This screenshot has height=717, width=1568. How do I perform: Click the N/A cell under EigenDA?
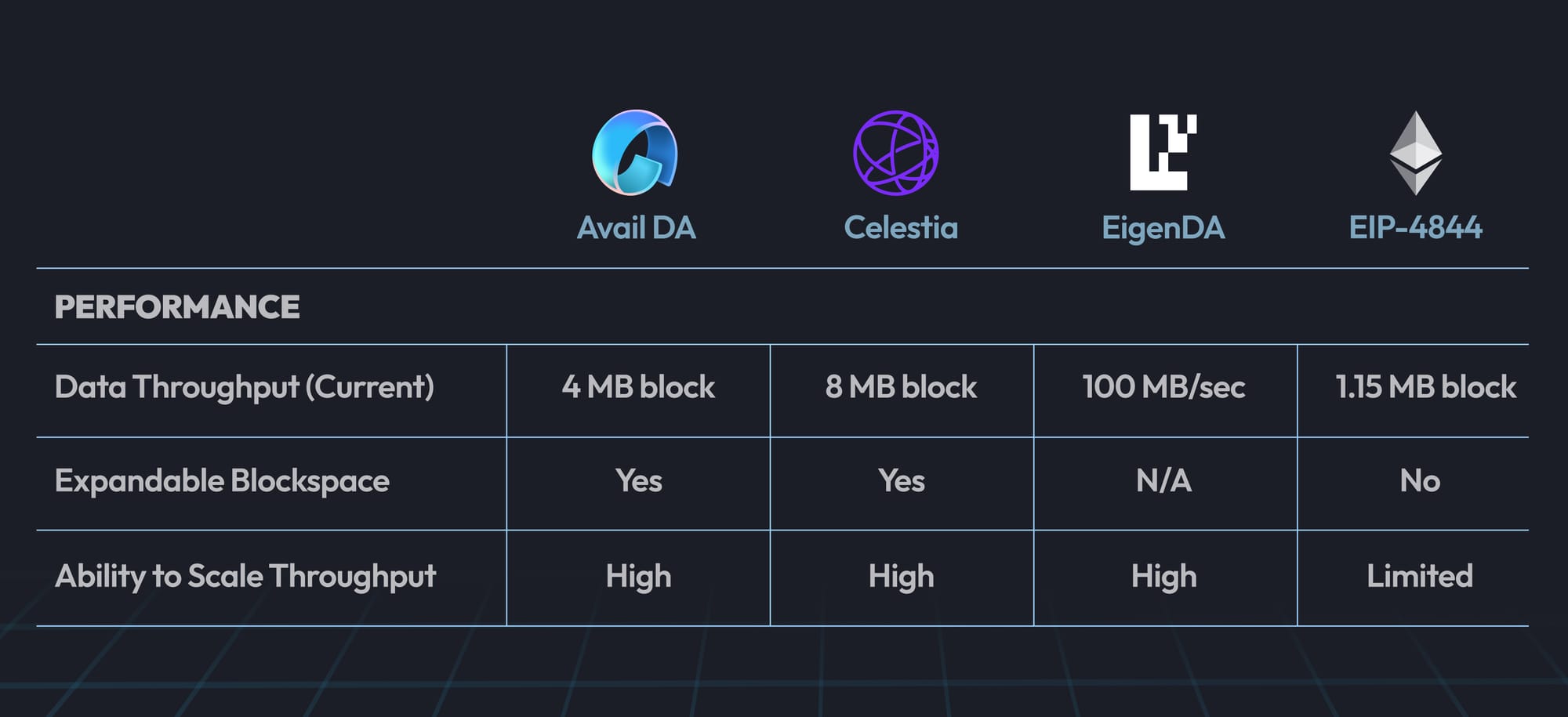1163,481
